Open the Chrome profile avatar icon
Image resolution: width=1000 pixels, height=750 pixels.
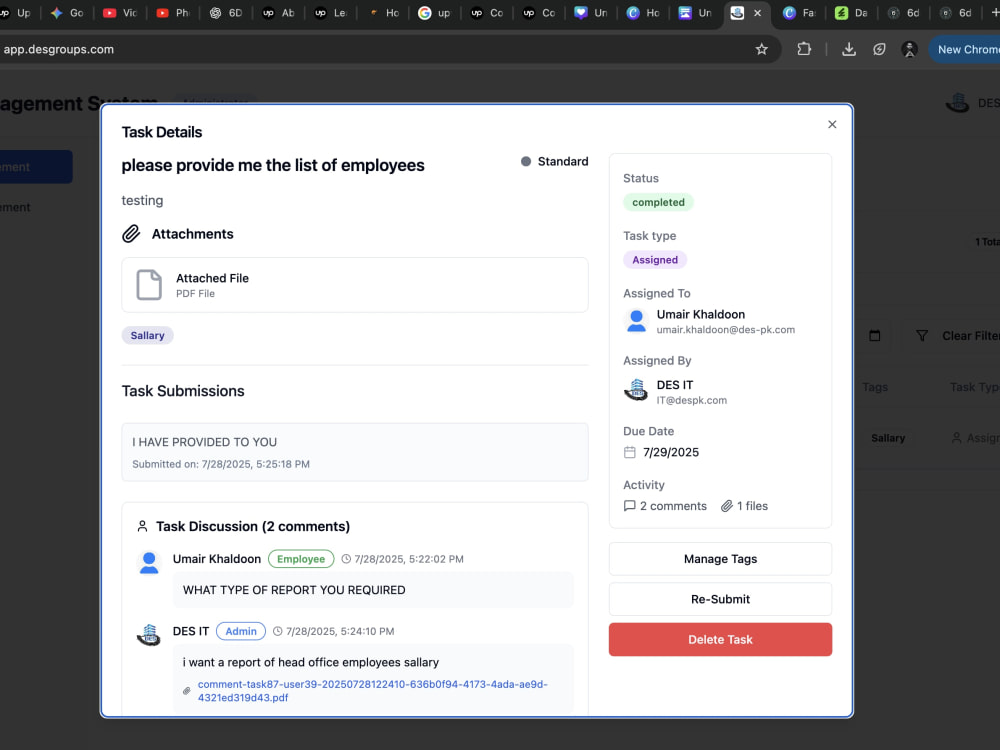909,49
